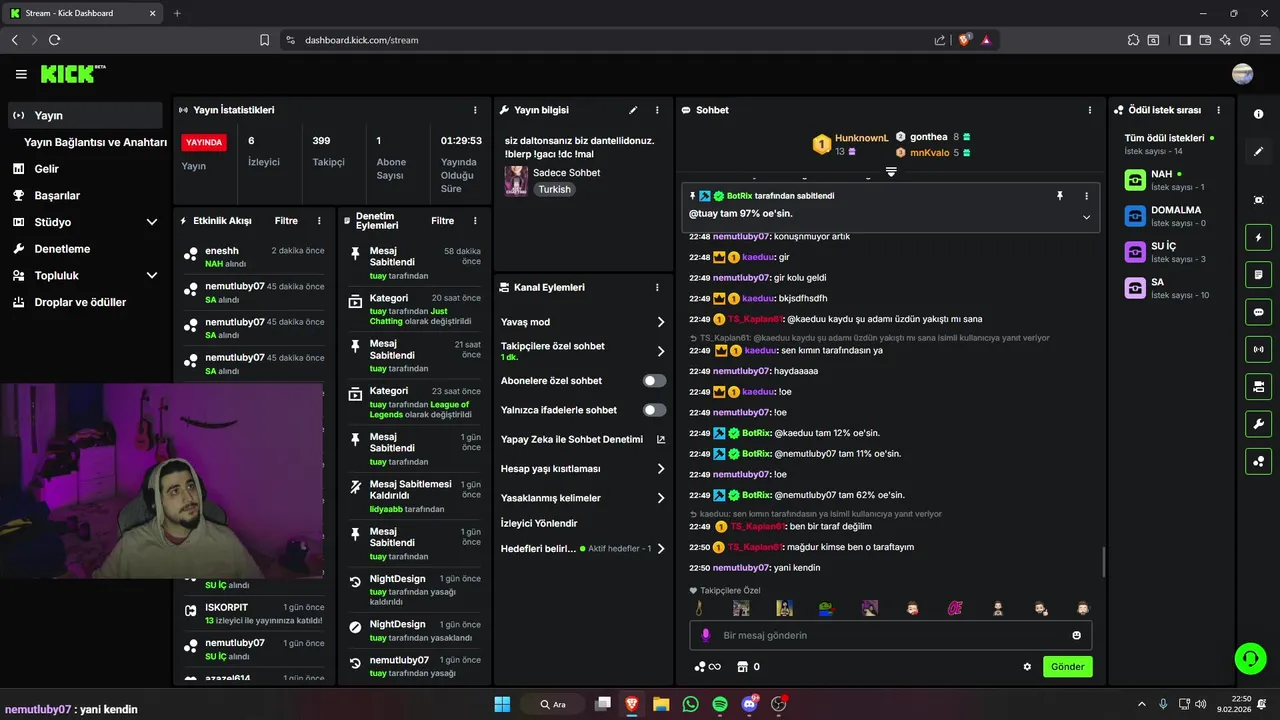Click channel points infinity counter
This screenshot has height=720, width=1280.
(x=707, y=667)
